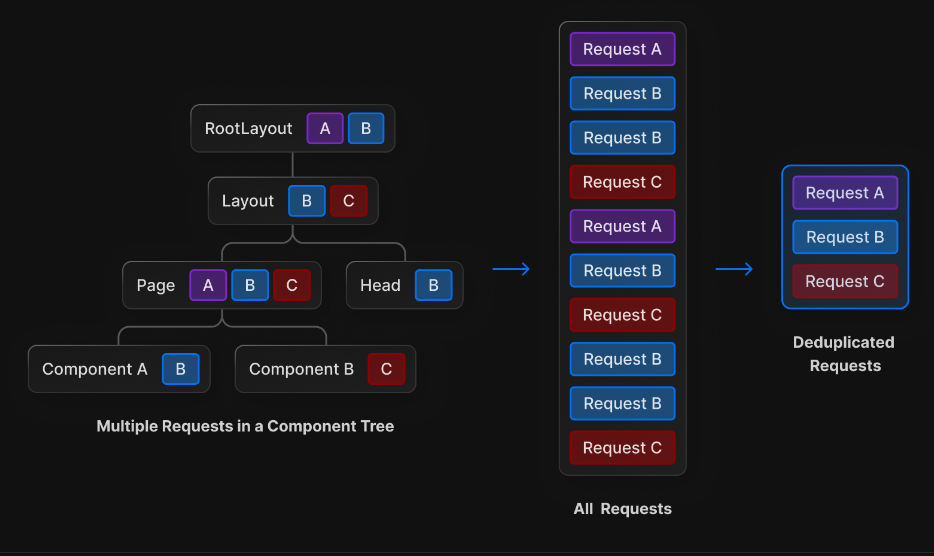Select the red C badge in Page node
The width and height of the screenshot is (934, 556).
tap(292, 285)
